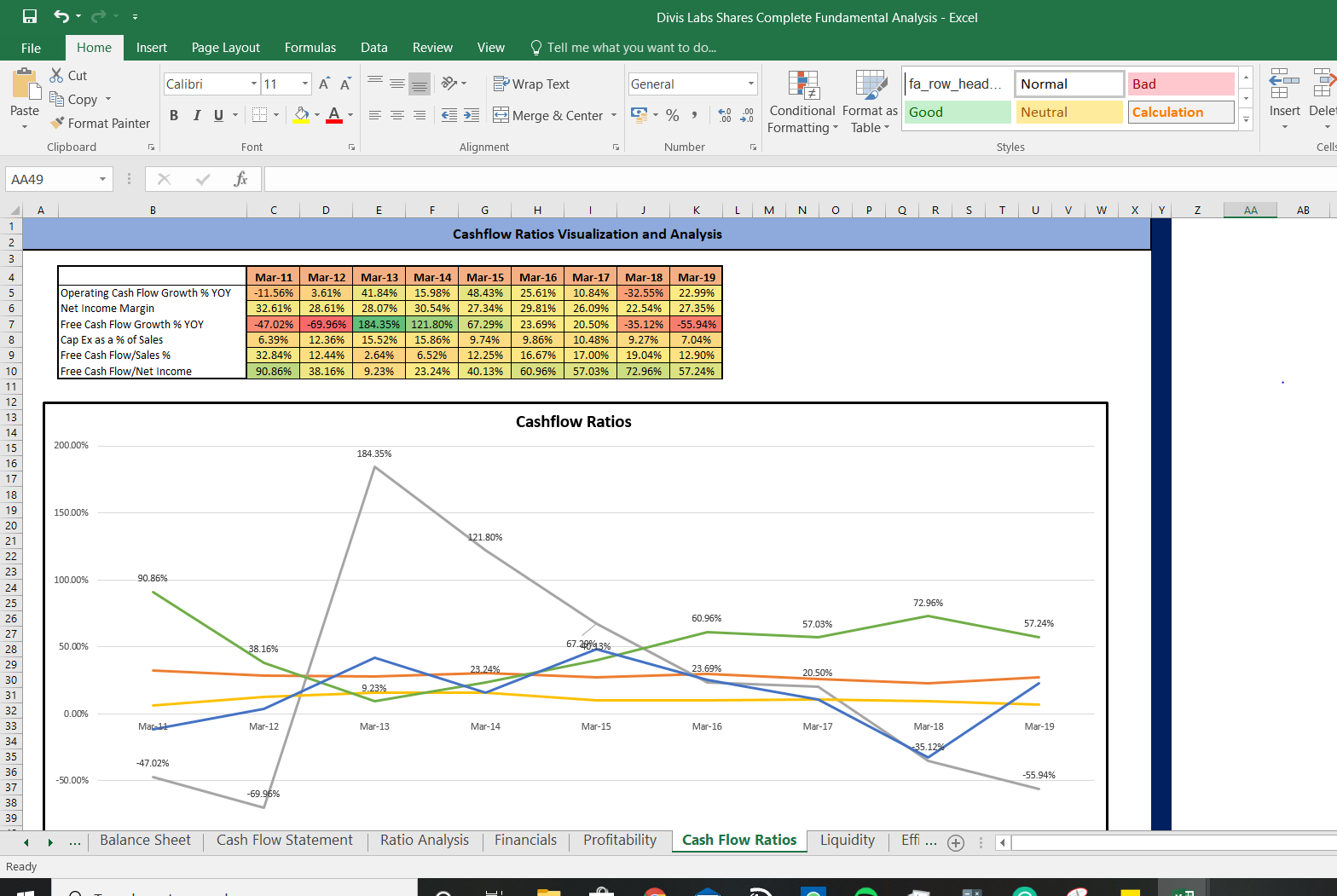Apply Percent Style format
The image size is (1337, 896).
click(673, 114)
